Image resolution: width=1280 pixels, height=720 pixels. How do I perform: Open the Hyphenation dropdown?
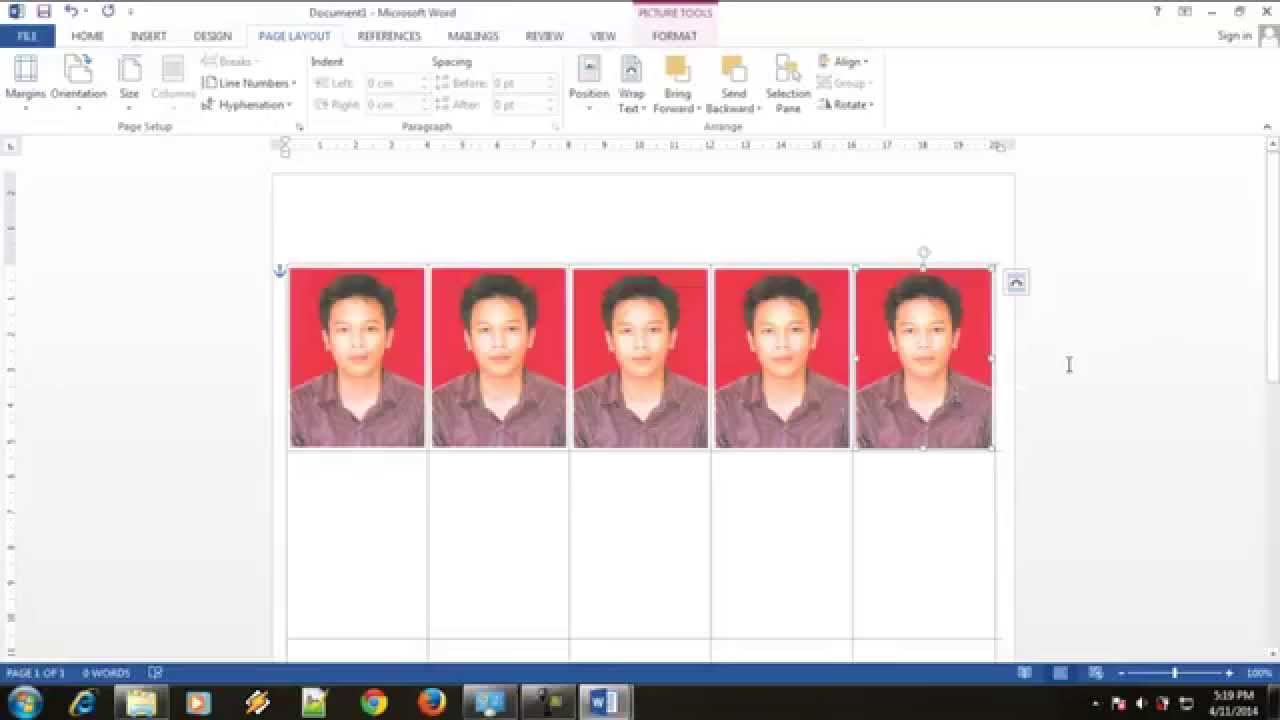pos(247,104)
